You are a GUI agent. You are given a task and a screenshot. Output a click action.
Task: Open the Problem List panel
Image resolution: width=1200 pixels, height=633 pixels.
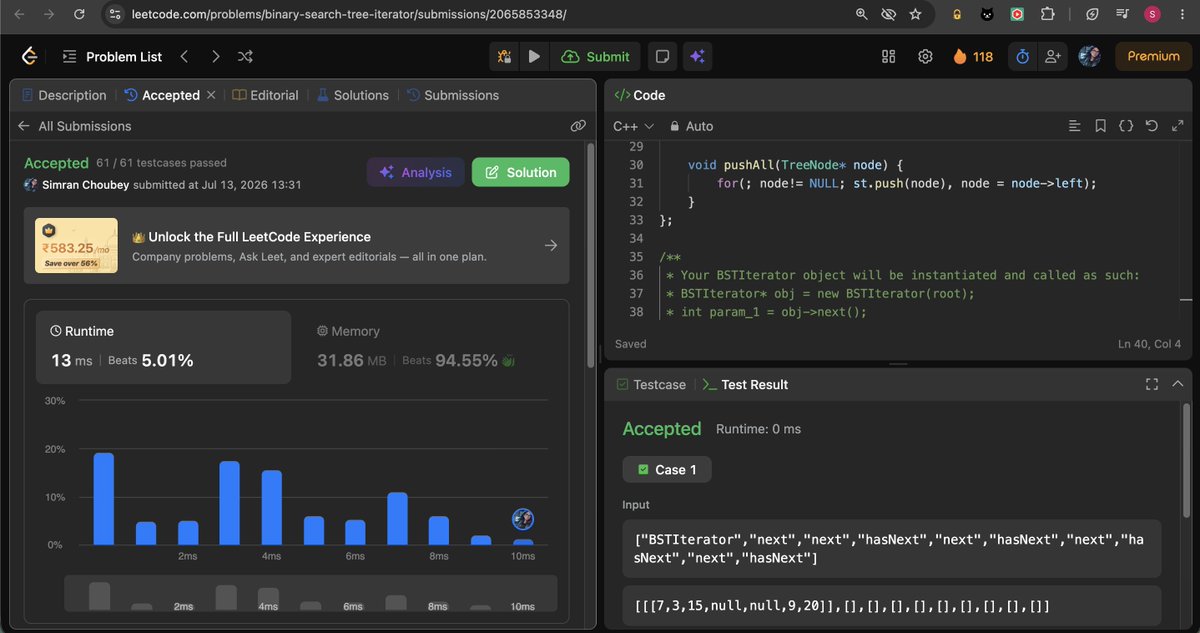(x=112, y=57)
